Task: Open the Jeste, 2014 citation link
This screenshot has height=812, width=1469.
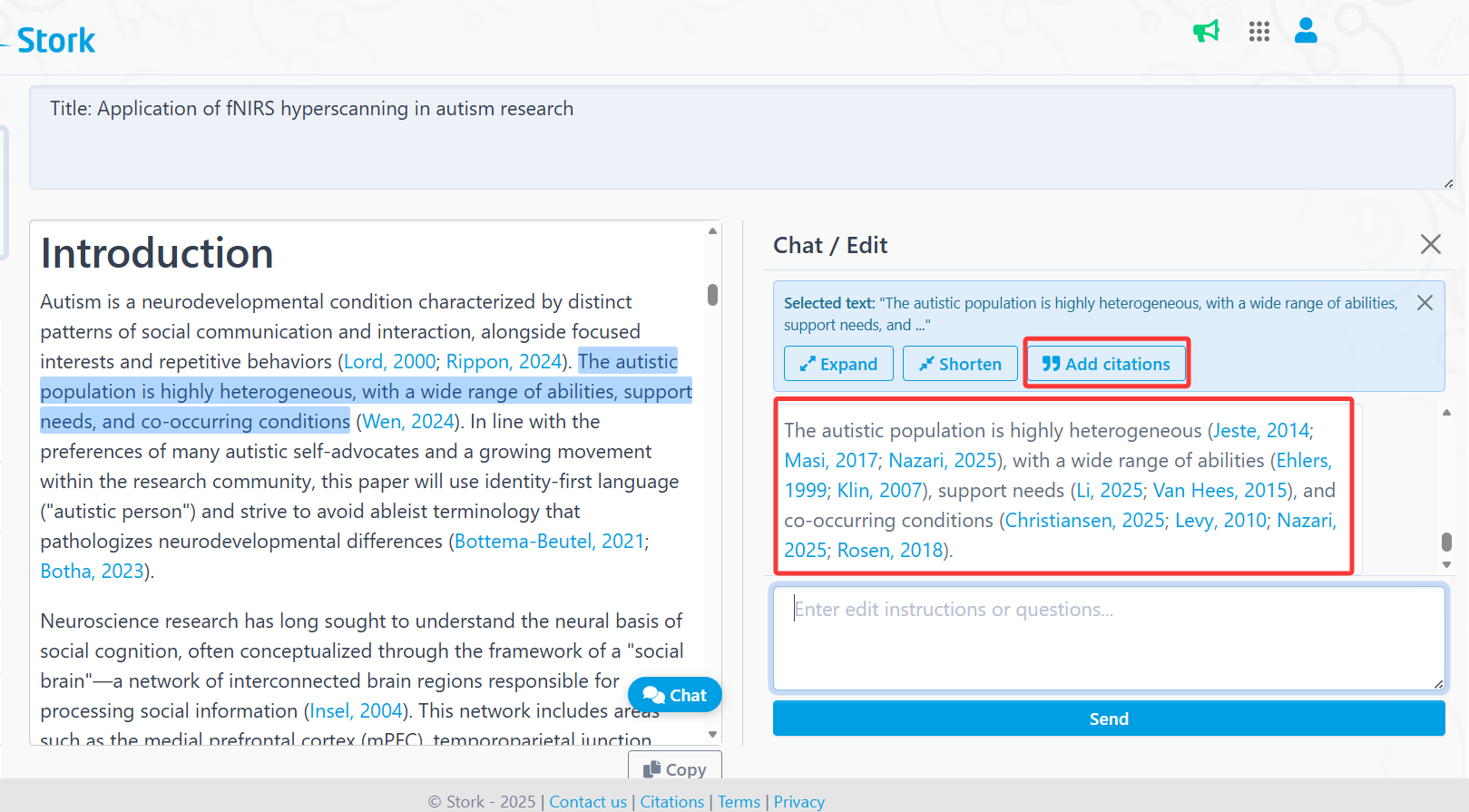Action: point(1261,430)
